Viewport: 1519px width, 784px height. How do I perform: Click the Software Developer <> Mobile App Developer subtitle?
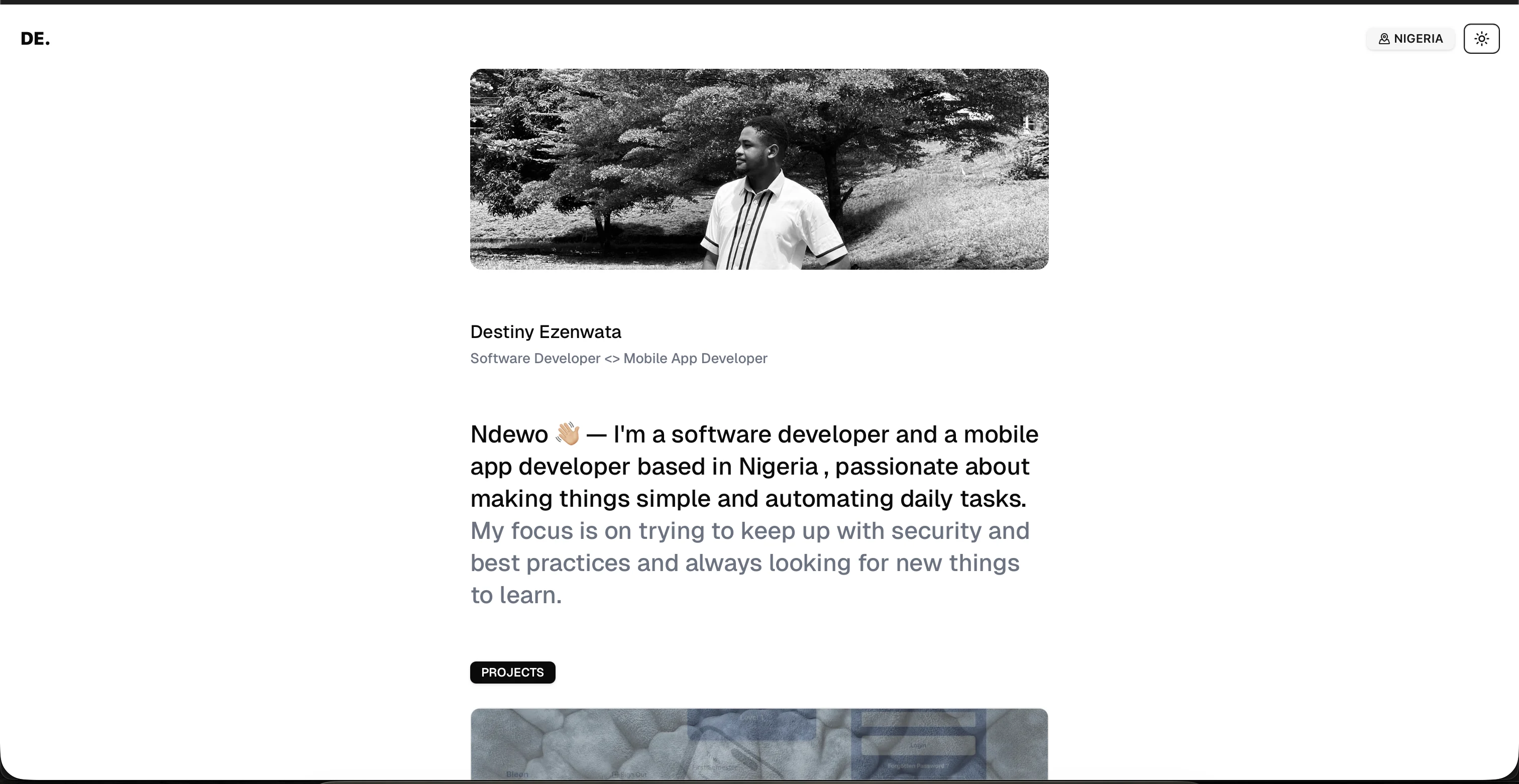point(618,359)
